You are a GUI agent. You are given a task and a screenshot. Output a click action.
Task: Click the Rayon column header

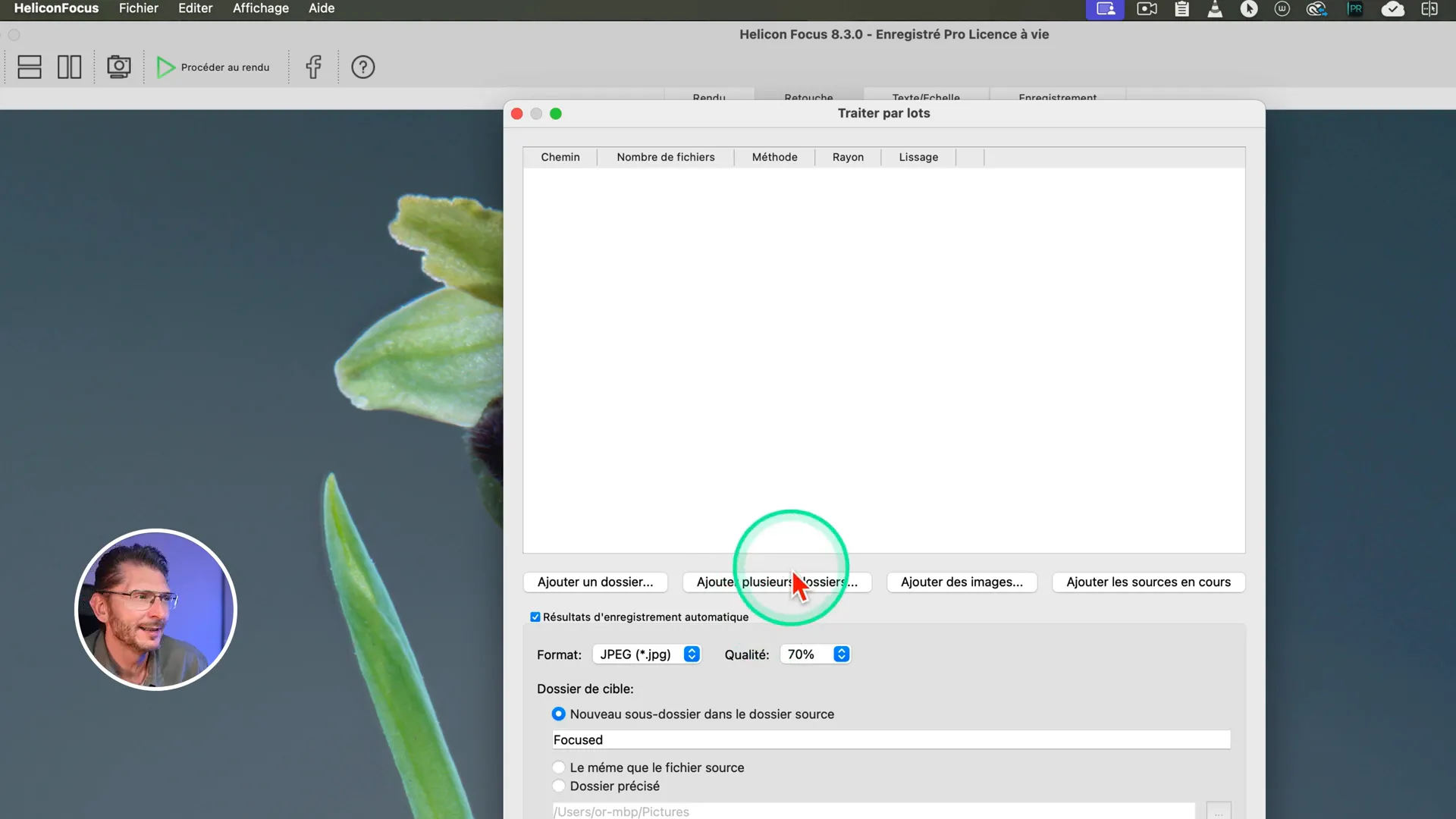click(848, 157)
